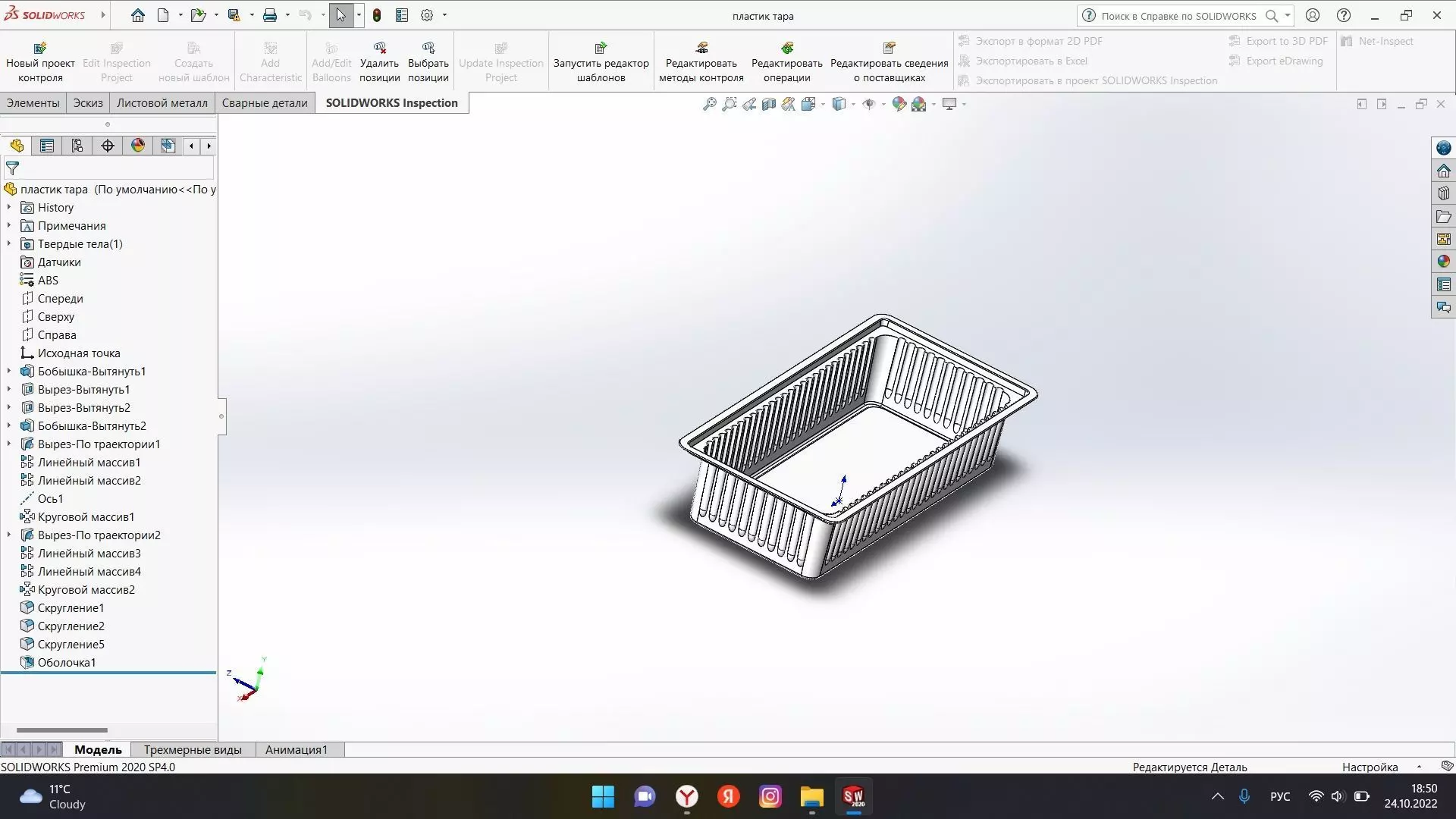Click in the SOLIDWORKS help search field
The height and width of the screenshot is (819, 1456).
click(x=1179, y=15)
